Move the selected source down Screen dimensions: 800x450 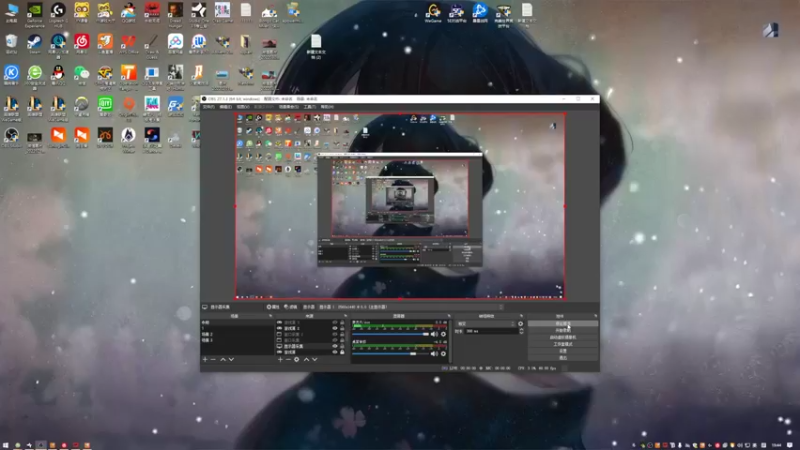click(x=315, y=360)
